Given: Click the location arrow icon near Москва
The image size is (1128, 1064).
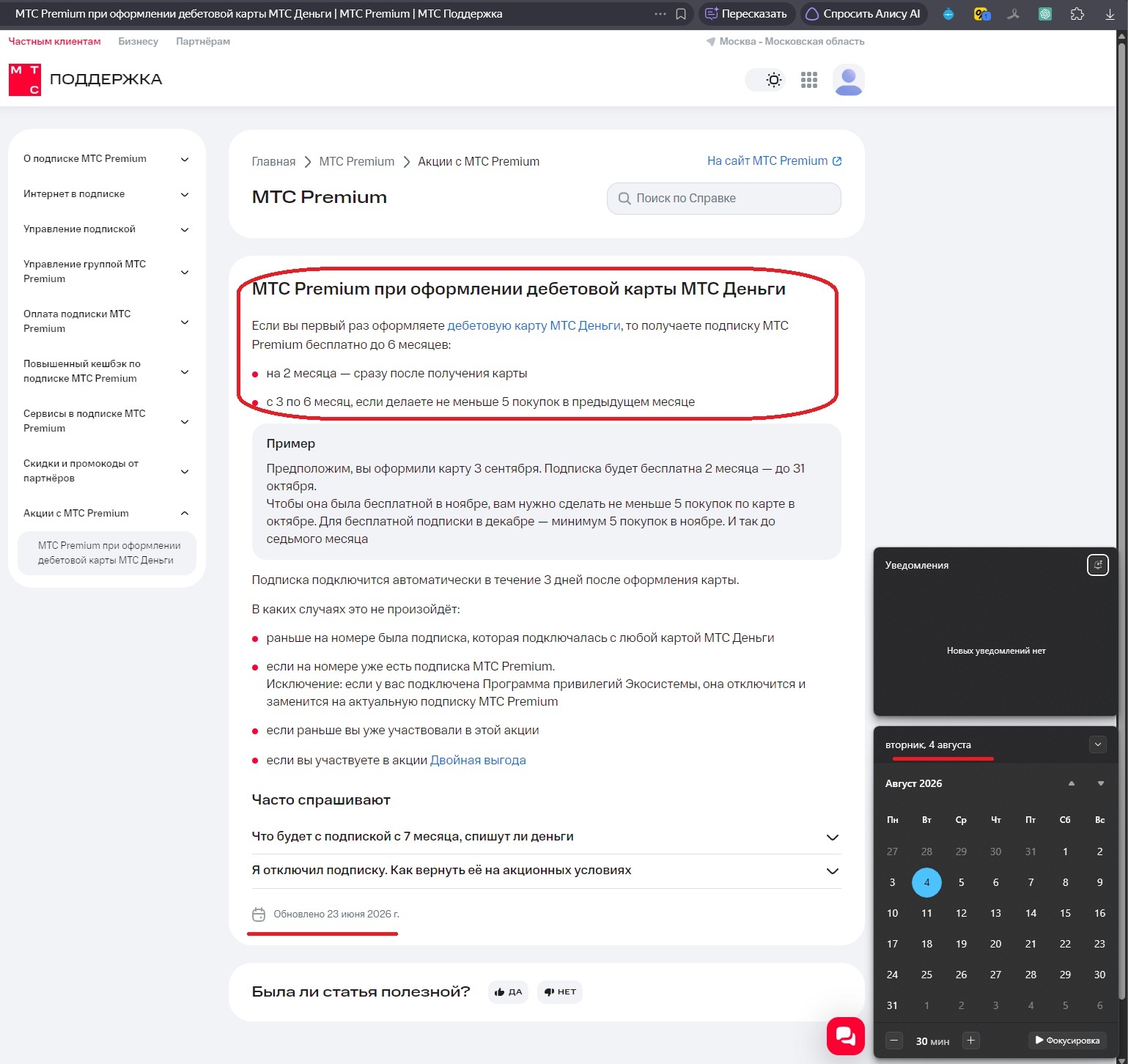Looking at the screenshot, I should (710, 42).
